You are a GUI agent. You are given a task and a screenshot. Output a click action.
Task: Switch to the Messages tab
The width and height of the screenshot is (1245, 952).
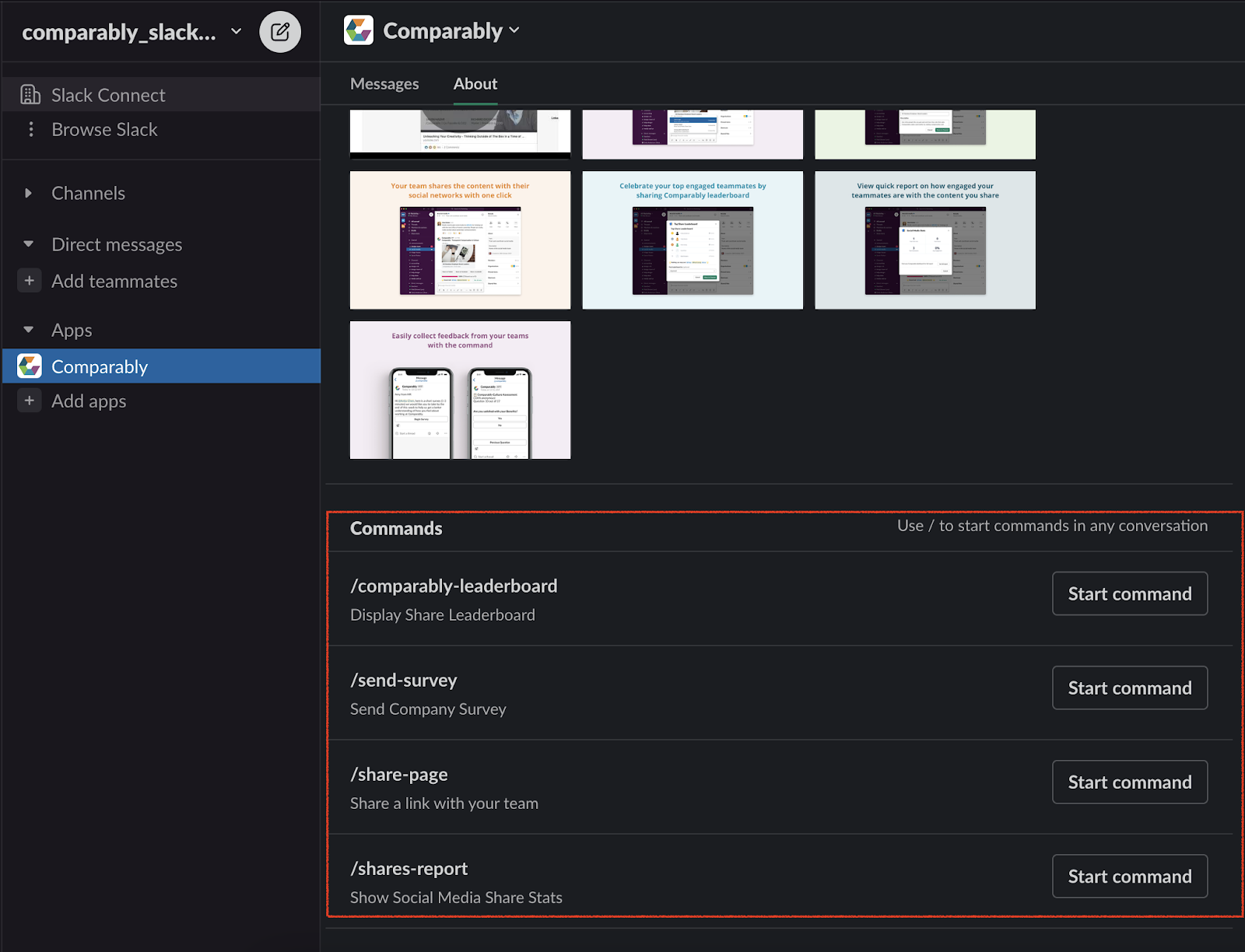[x=384, y=83]
